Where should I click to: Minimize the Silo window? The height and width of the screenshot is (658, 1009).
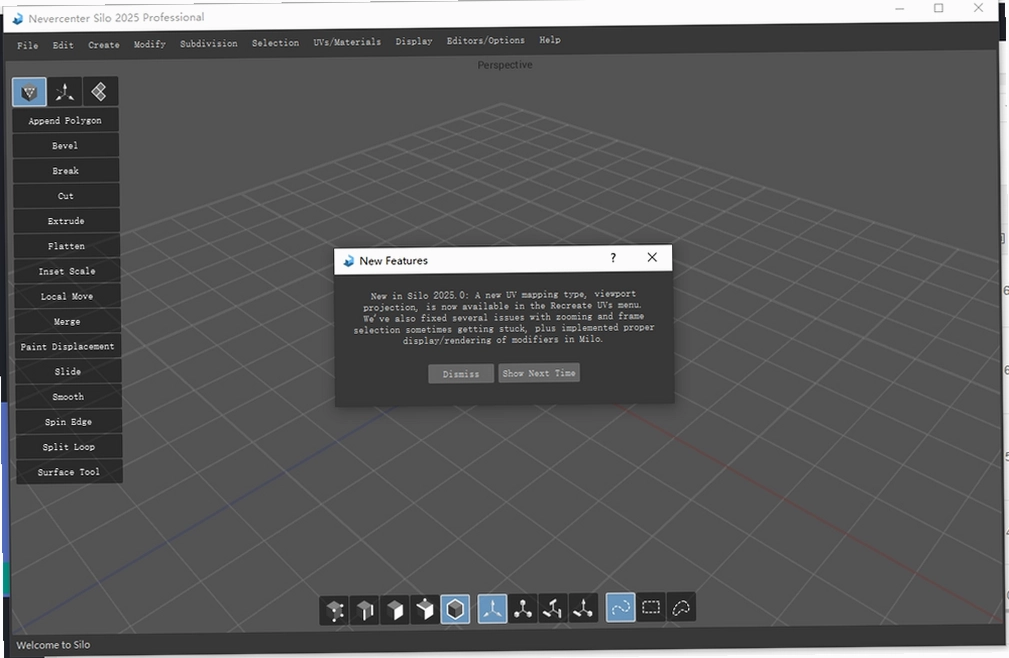tap(900, 9)
